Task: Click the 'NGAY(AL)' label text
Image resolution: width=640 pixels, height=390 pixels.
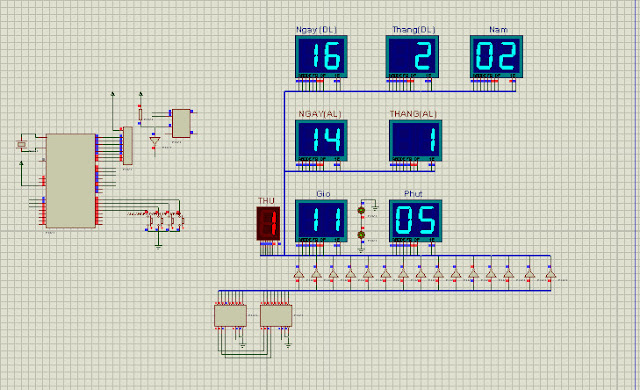Action: [320, 114]
